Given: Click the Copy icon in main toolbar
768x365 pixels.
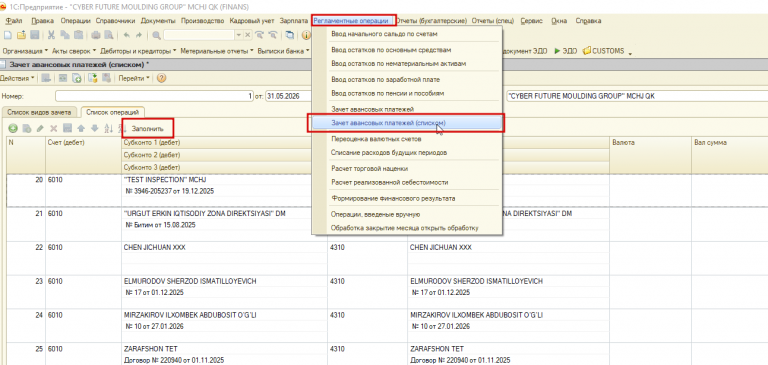Looking at the screenshot, I should [64, 35].
